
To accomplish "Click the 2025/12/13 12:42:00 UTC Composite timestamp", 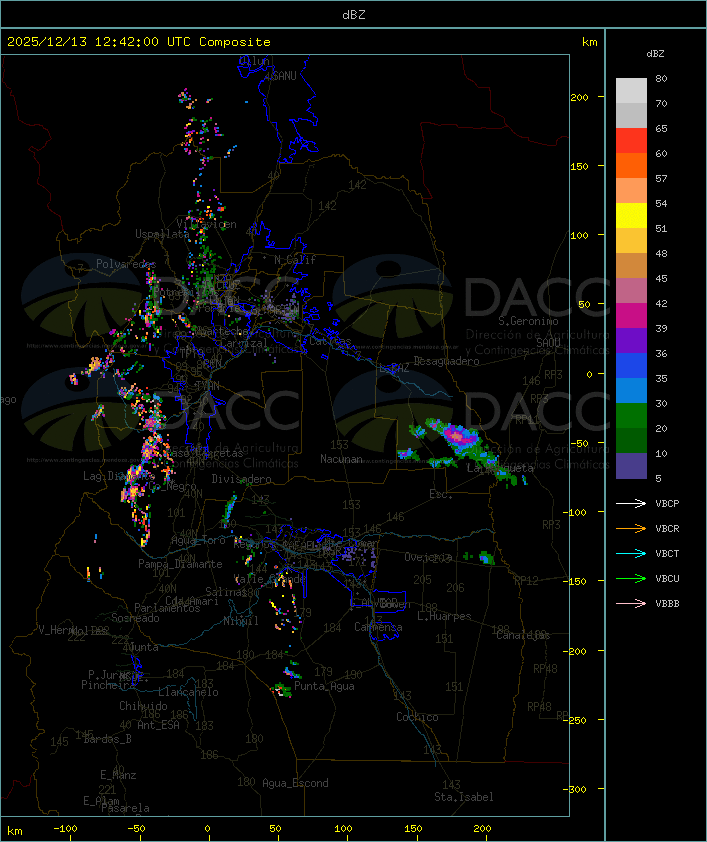I will 139,41.
